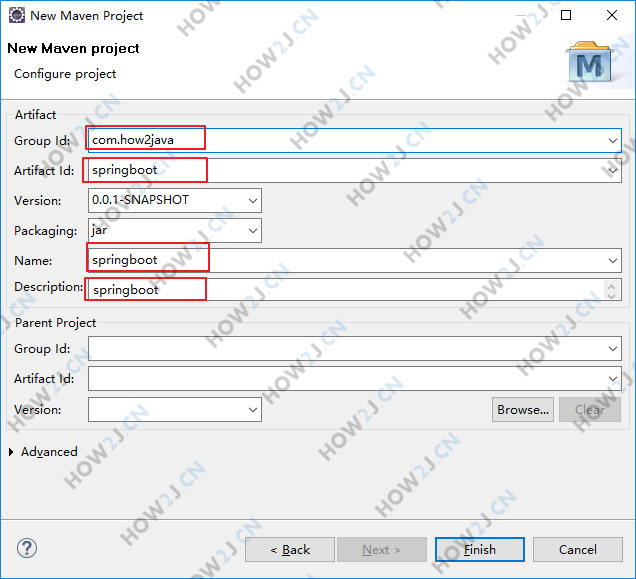Viewport: 636px width, 579px height.
Task: Click the Description: label
Action: coord(48,287)
